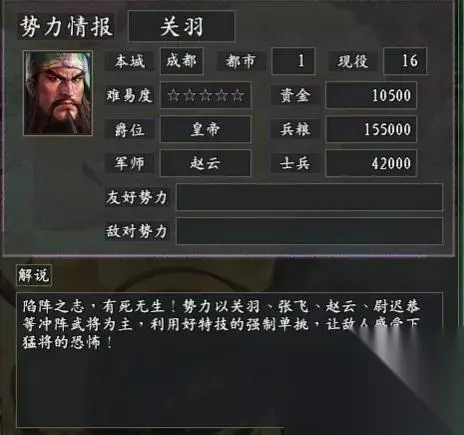The height and width of the screenshot is (435, 464).
Task: Select the 皇帝 rank field
Action: point(205,129)
